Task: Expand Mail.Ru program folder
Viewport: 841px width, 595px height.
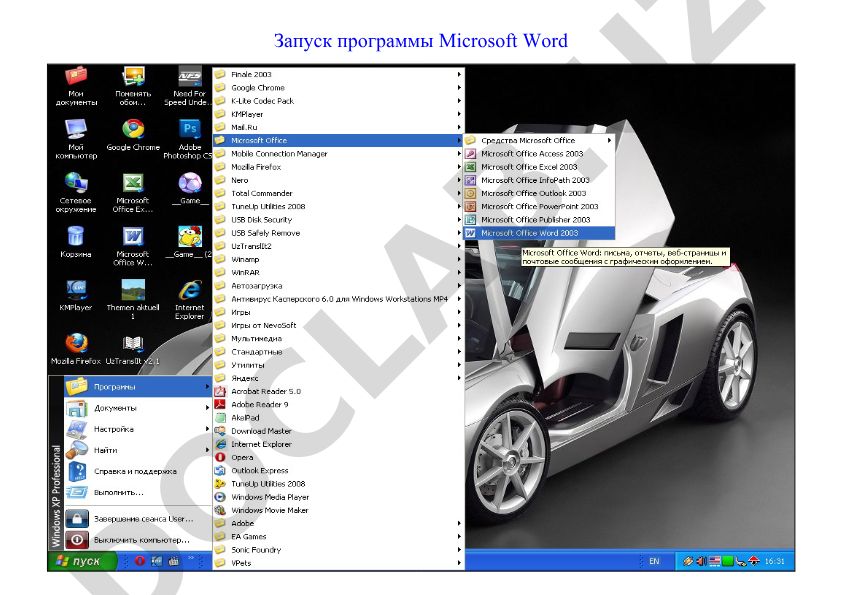Action: [x=338, y=127]
